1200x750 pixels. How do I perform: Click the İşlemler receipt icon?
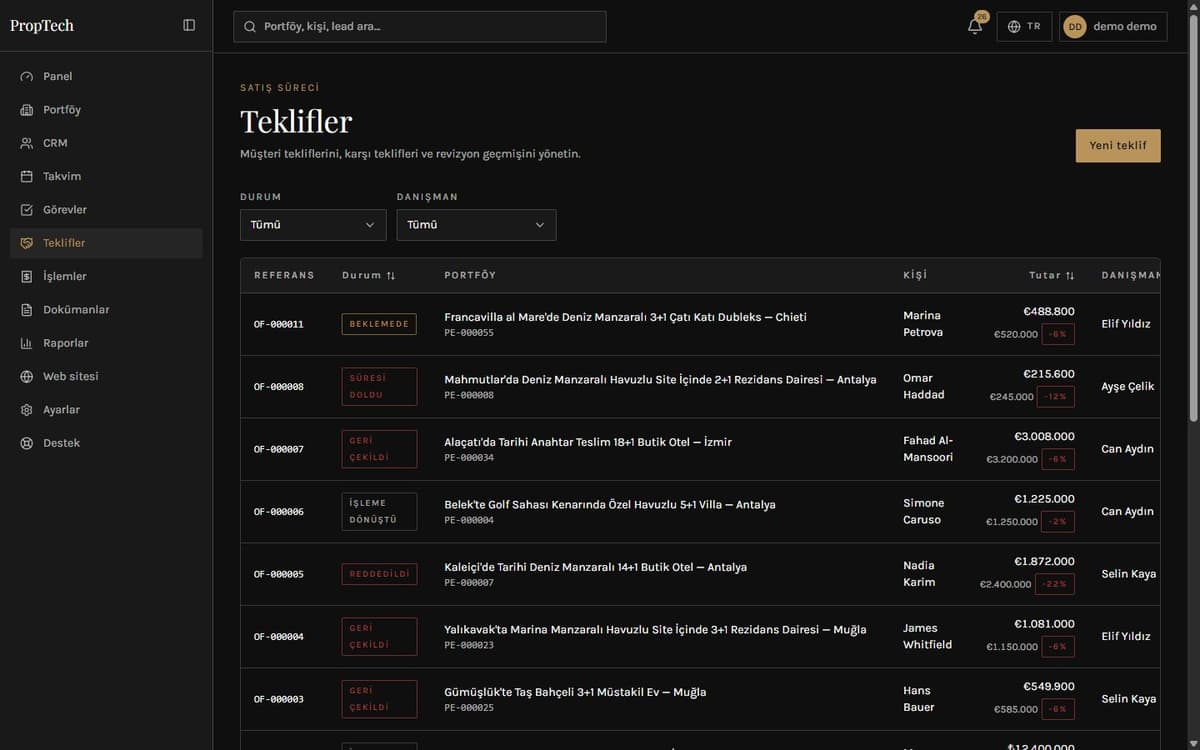pyautogui.click(x=27, y=277)
